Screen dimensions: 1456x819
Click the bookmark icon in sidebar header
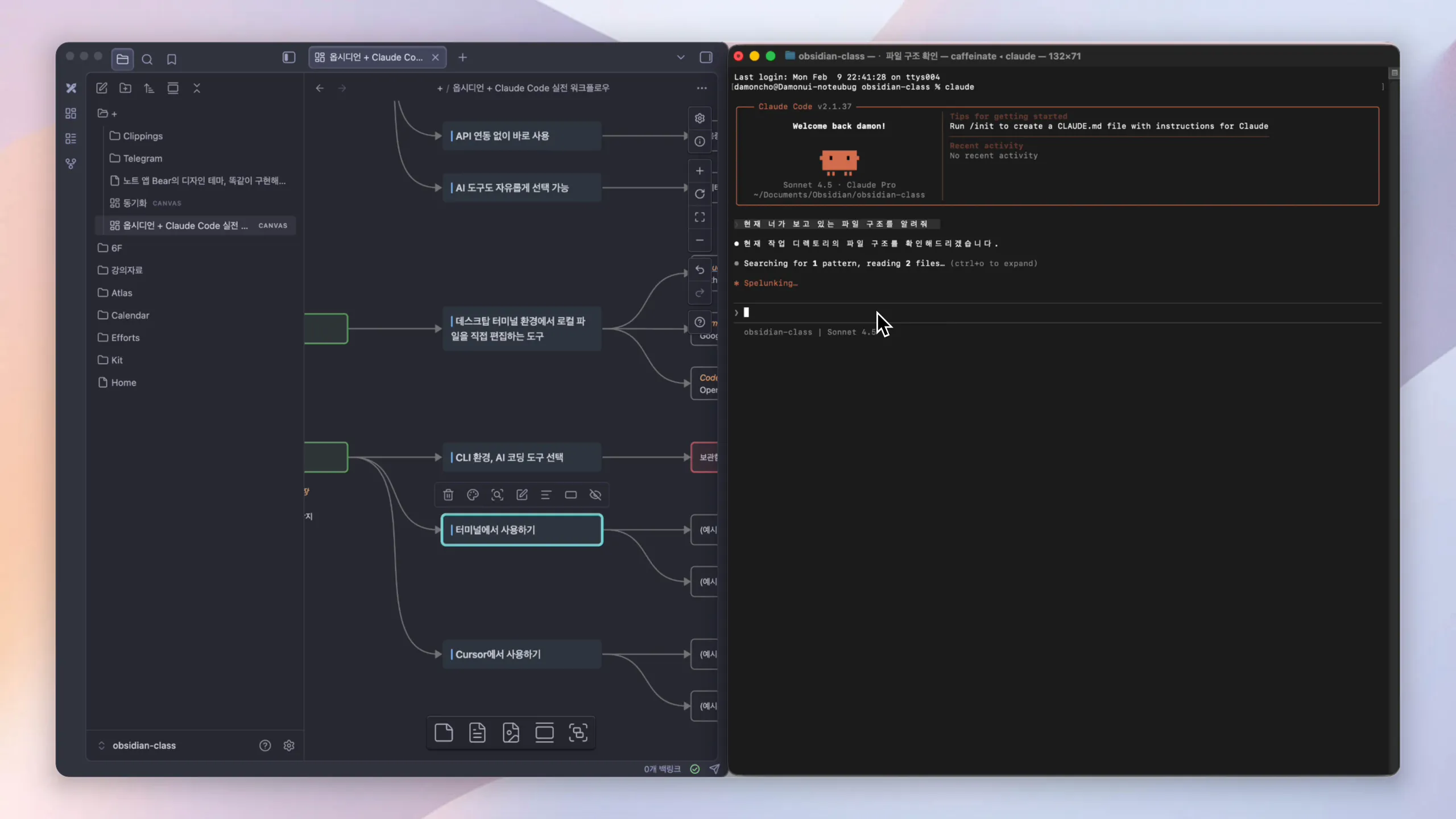pos(171,59)
